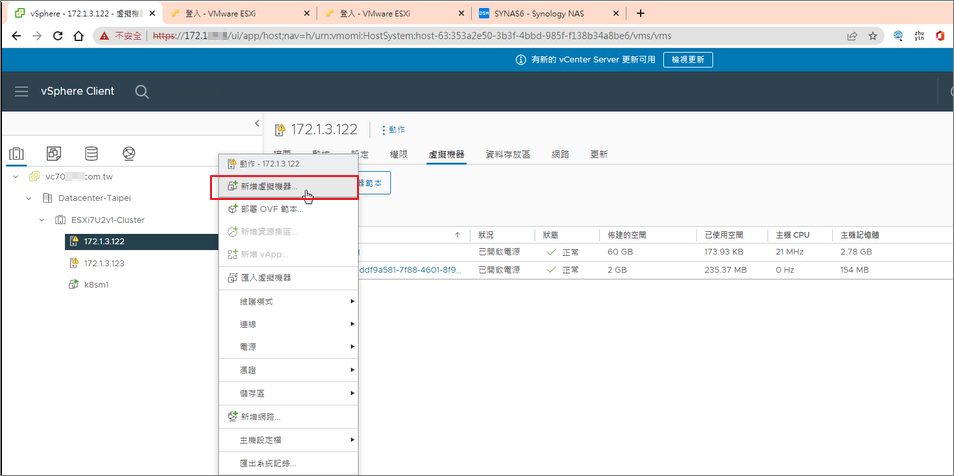954x476 pixels.
Task: Select Datacenter-Taipei in the tree
Action: click(95, 198)
